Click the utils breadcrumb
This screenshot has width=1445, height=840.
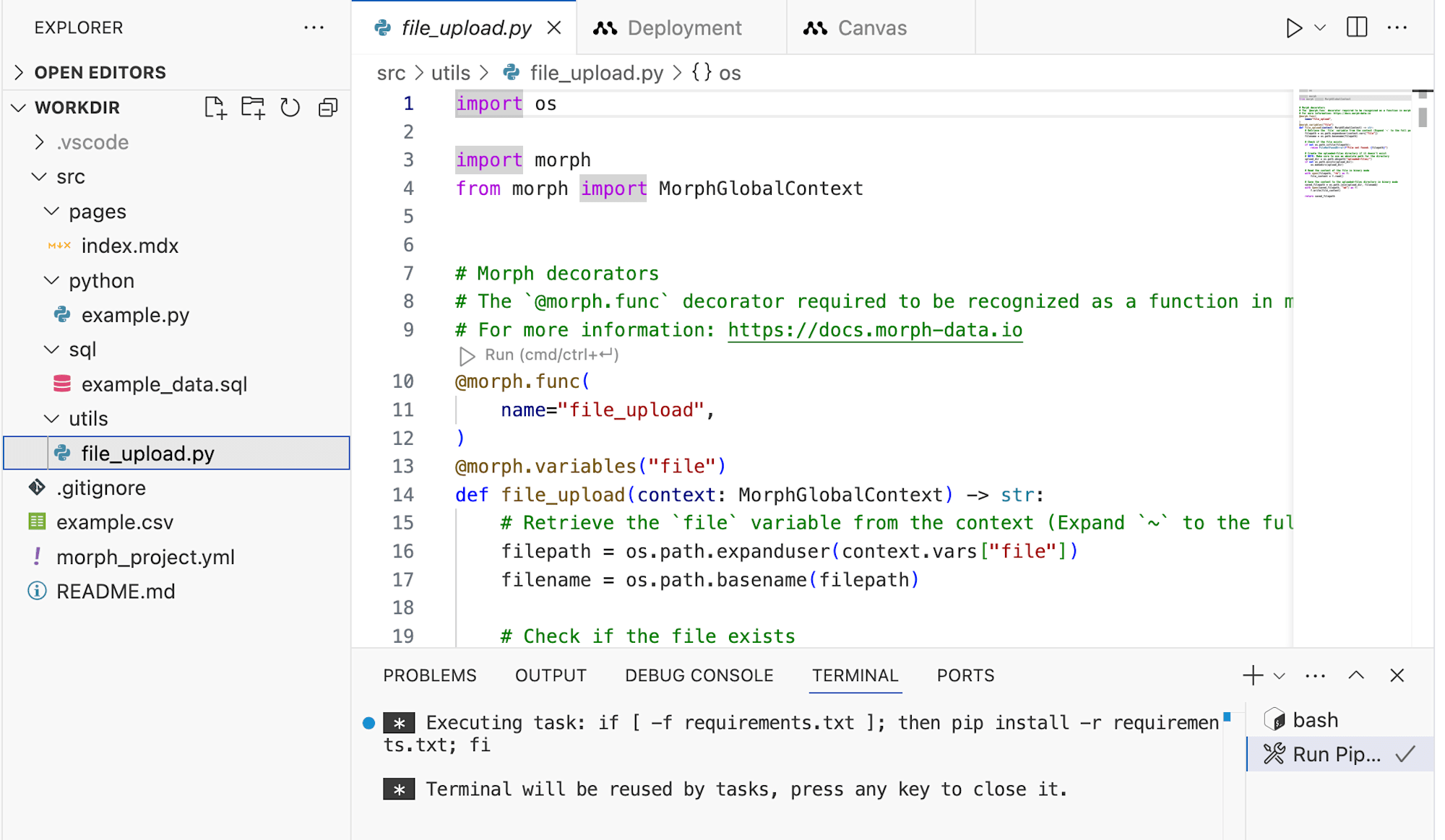451,73
